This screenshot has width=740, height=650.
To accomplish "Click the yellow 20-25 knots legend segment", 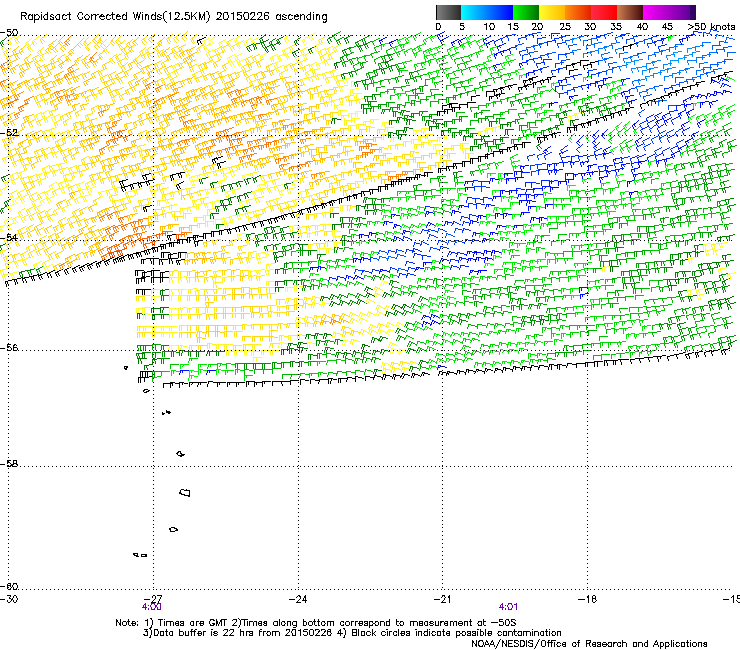I will (552, 12).
